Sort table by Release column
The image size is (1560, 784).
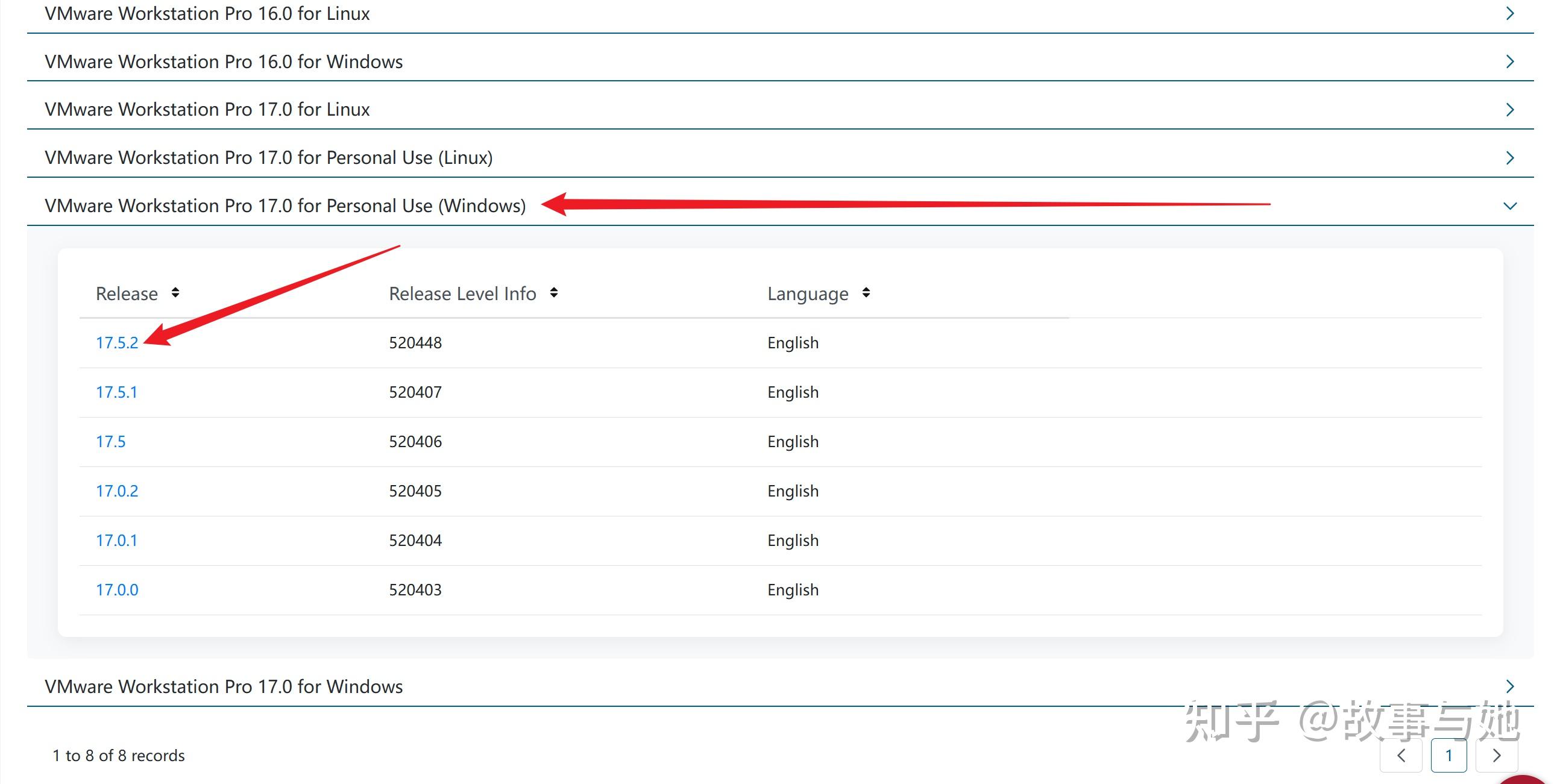(x=175, y=293)
